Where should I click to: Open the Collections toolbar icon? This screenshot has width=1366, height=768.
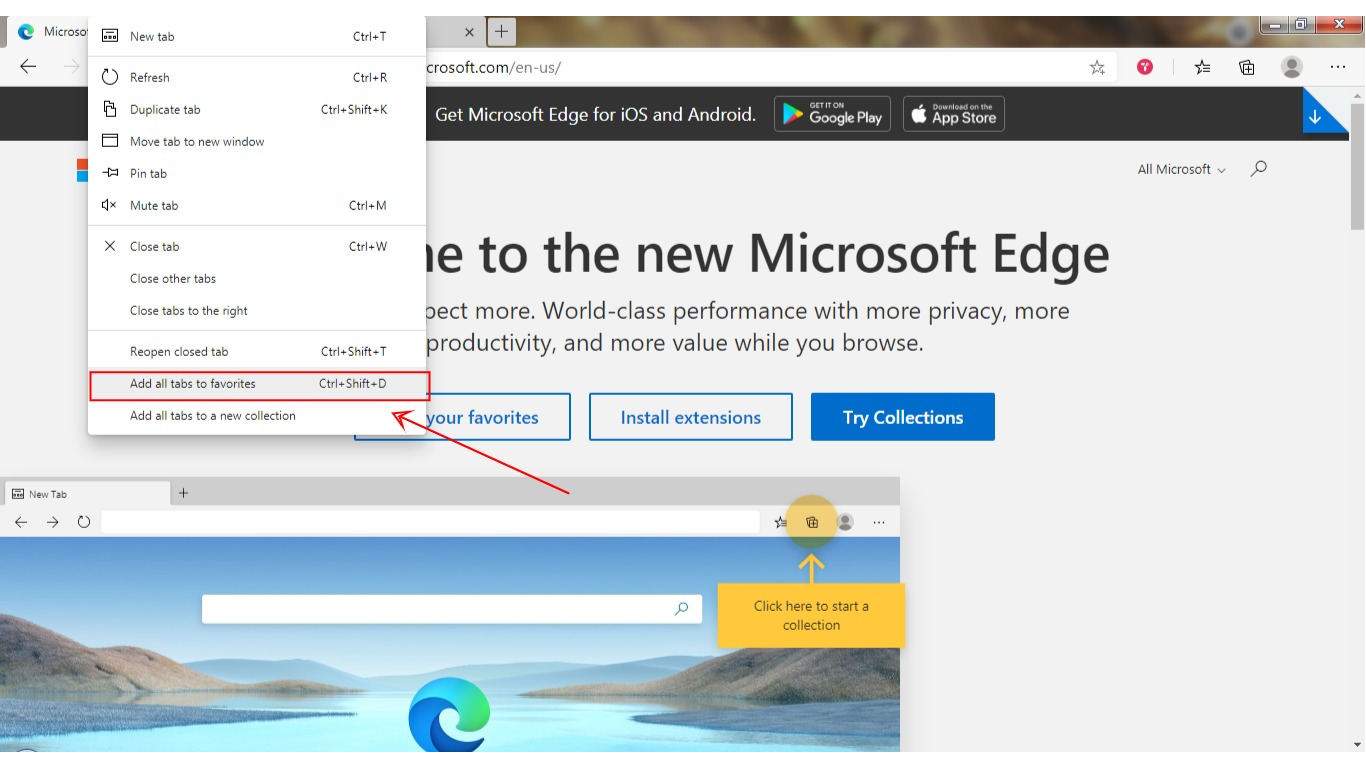[x=1247, y=67]
